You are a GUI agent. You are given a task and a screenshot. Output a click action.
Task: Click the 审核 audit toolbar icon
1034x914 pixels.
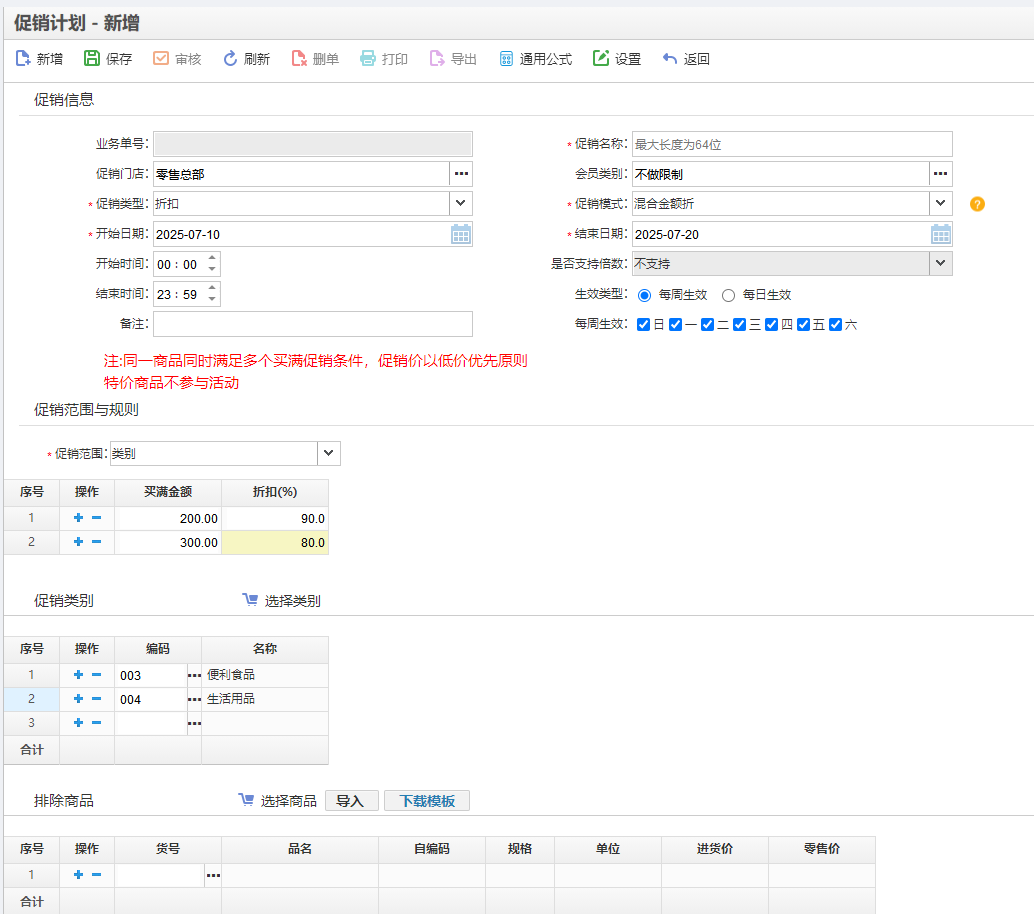pos(161,59)
